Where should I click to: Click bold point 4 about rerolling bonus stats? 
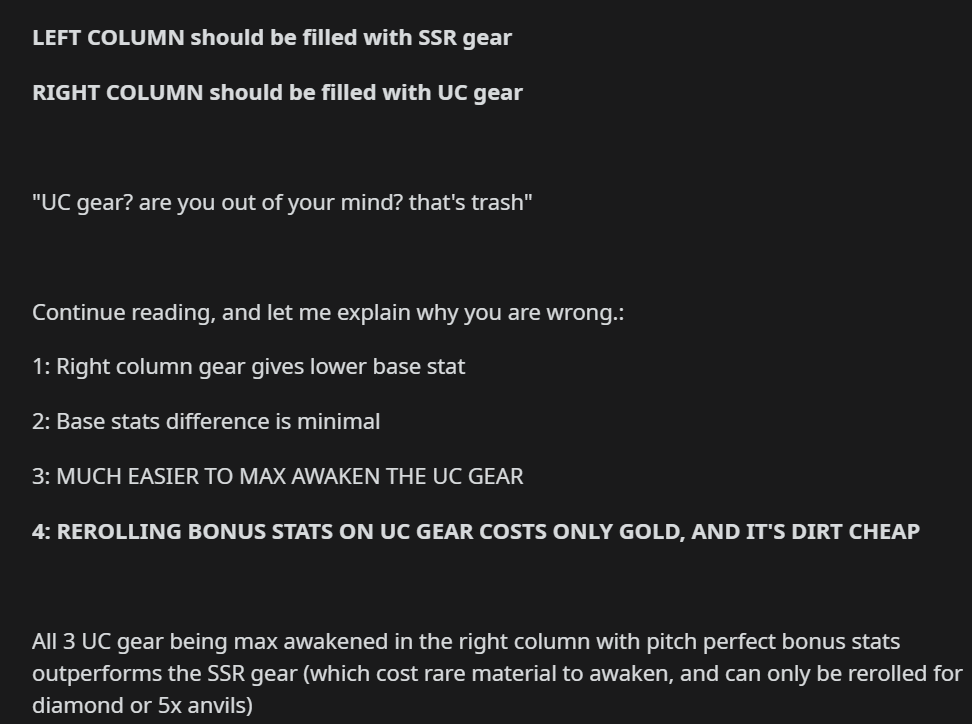click(x=476, y=532)
